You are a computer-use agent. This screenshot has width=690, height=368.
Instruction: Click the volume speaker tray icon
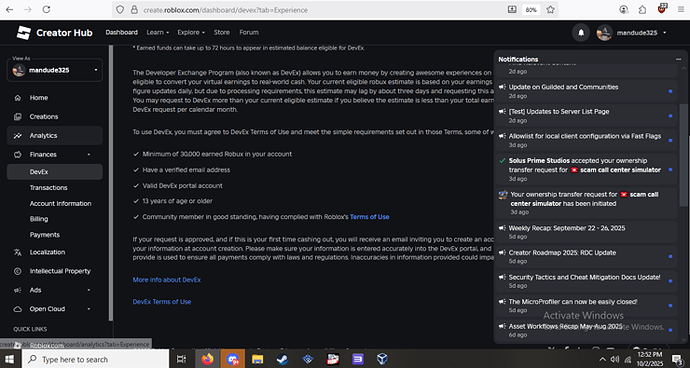pyautogui.click(x=614, y=359)
